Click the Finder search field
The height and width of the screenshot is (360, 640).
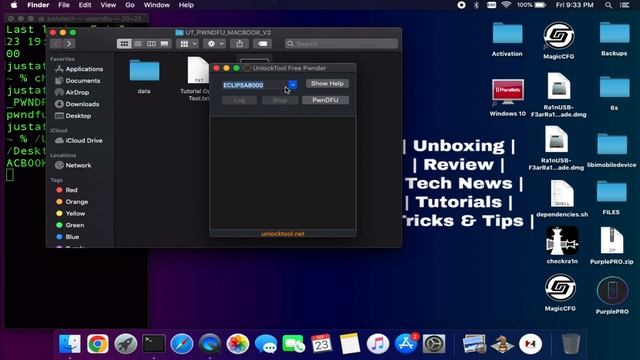(x=341, y=44)
